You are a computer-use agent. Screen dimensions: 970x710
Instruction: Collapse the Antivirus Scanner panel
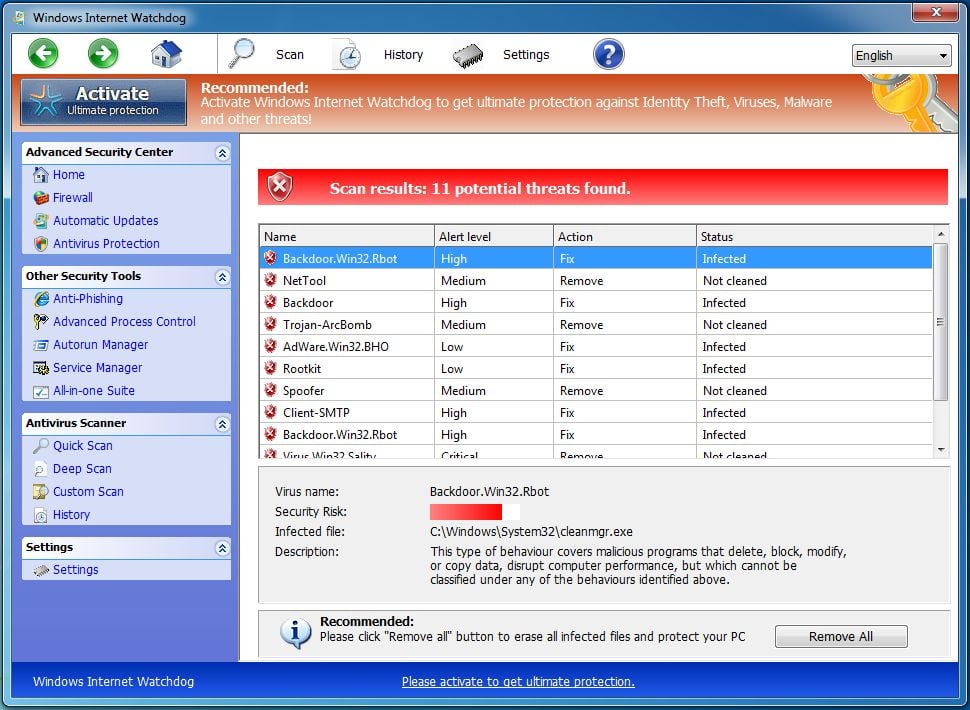pos(222,424)
